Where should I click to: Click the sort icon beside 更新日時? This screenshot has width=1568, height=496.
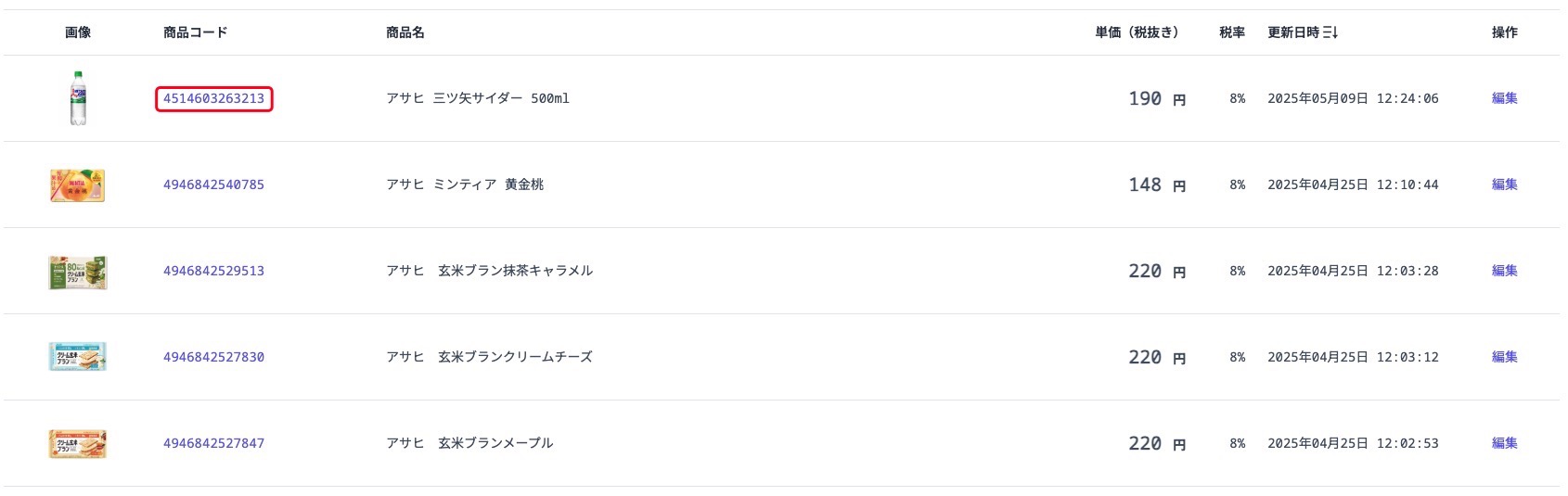(x=1330, y=32)
